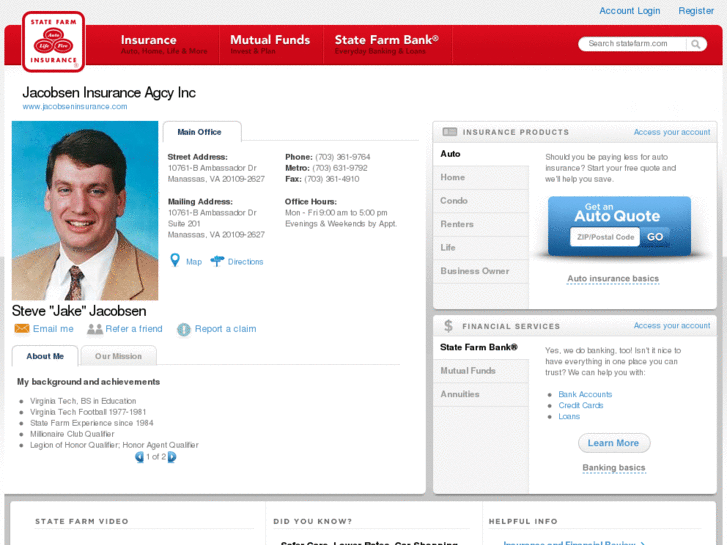Open the Insurance navigation menu
The image size is (727, 545).
(164, 45)
